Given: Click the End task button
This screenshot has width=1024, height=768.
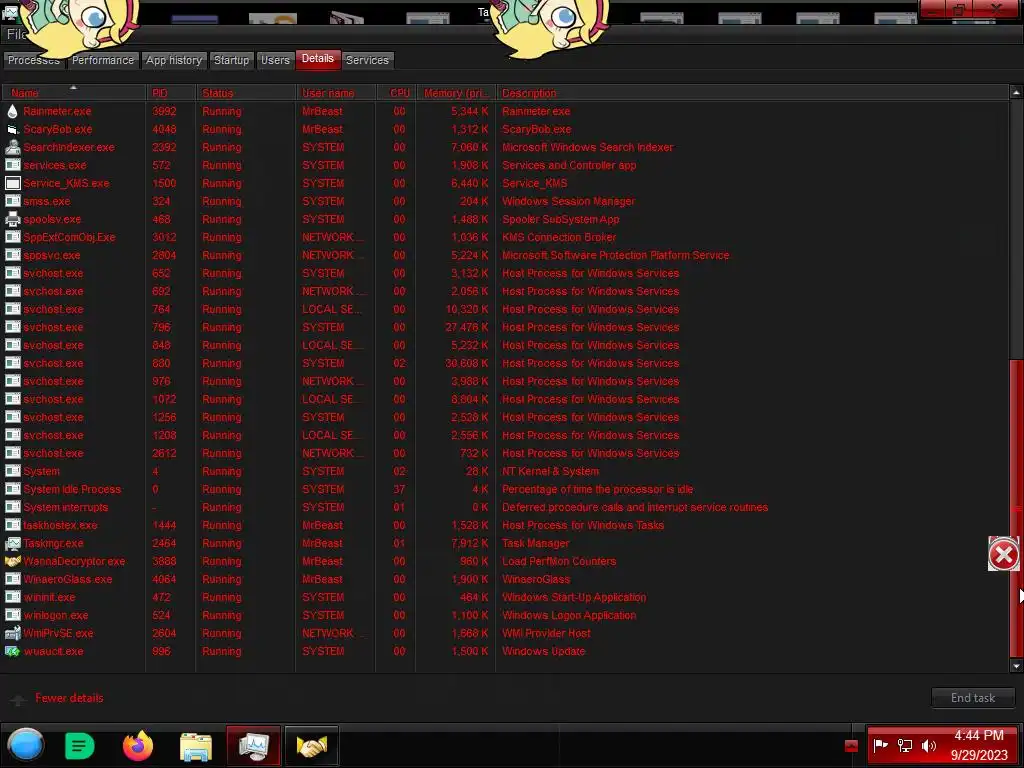Looking at the screenshot, I should tap(972, 698).
